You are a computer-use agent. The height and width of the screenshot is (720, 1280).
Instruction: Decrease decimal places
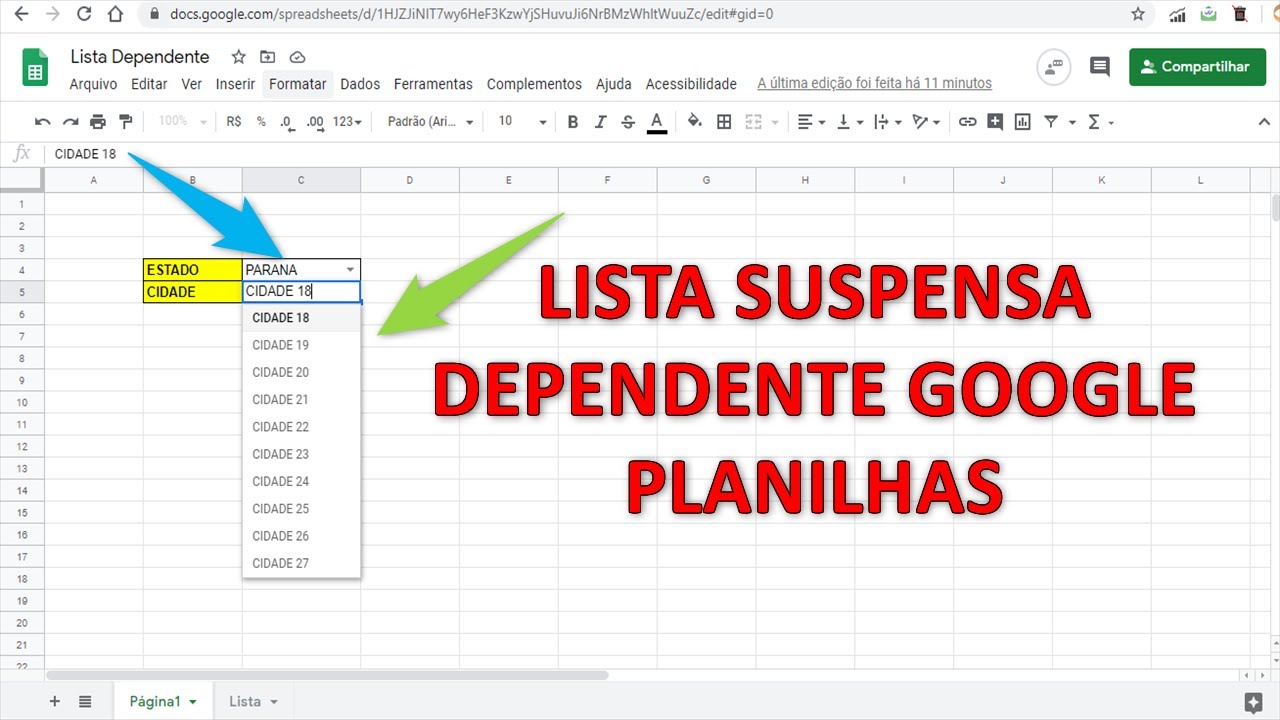click(x=287, y=122)
